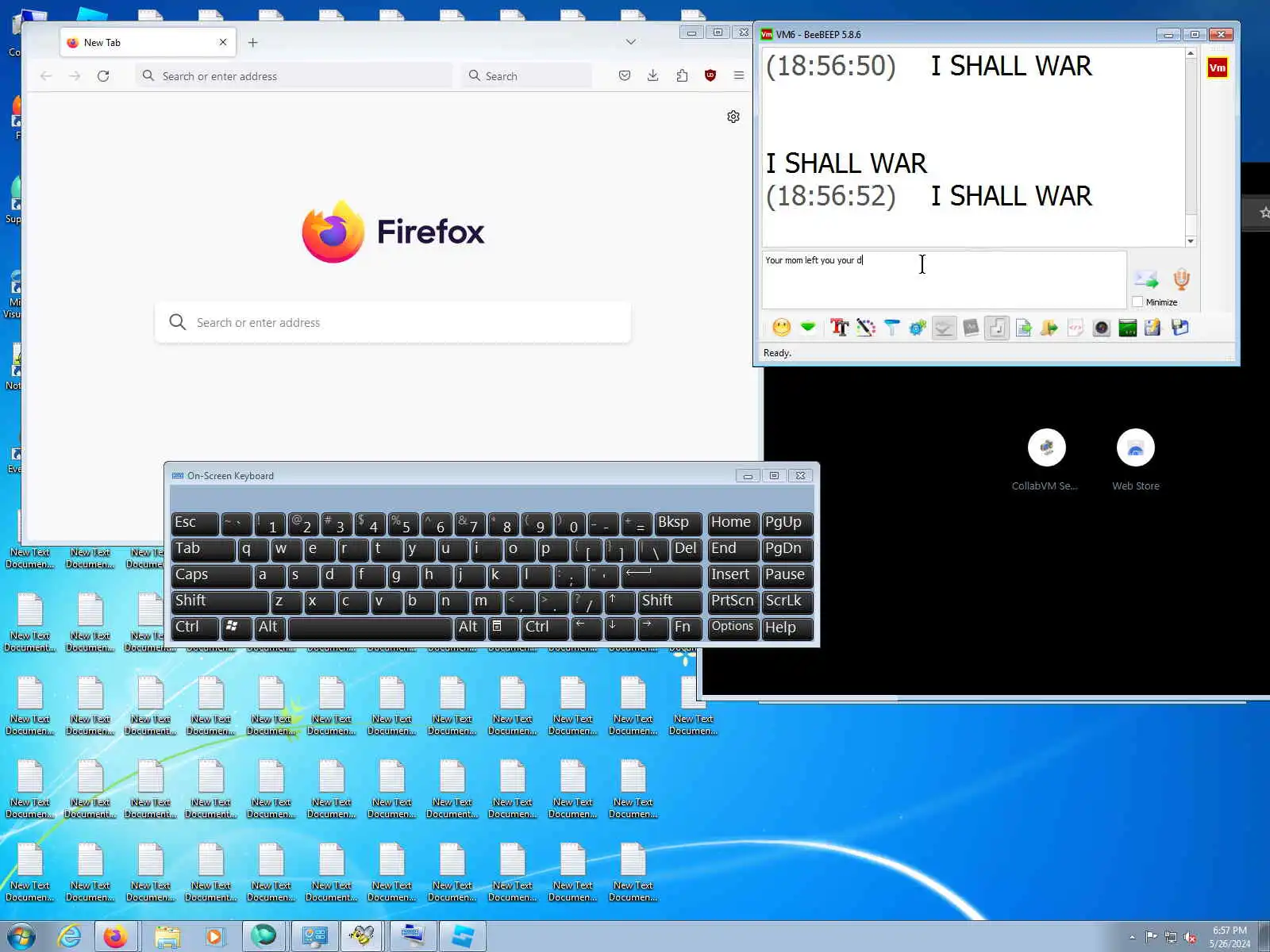The image size is (1270, 952).
Task: Open the Firefox hamburger menu
Action: (739, 76)
